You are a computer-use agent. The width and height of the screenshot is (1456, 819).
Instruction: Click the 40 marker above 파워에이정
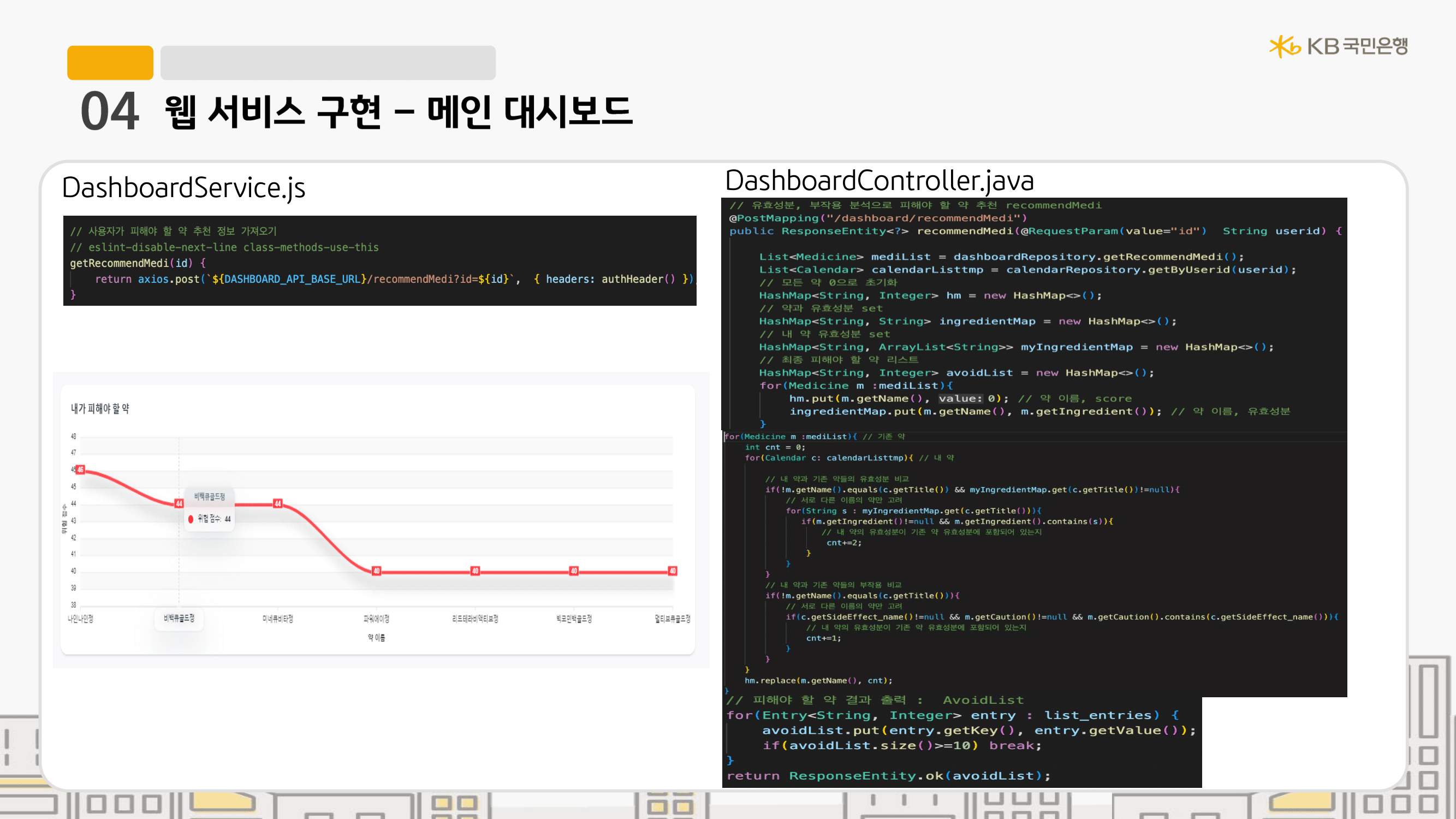(377, 571)
